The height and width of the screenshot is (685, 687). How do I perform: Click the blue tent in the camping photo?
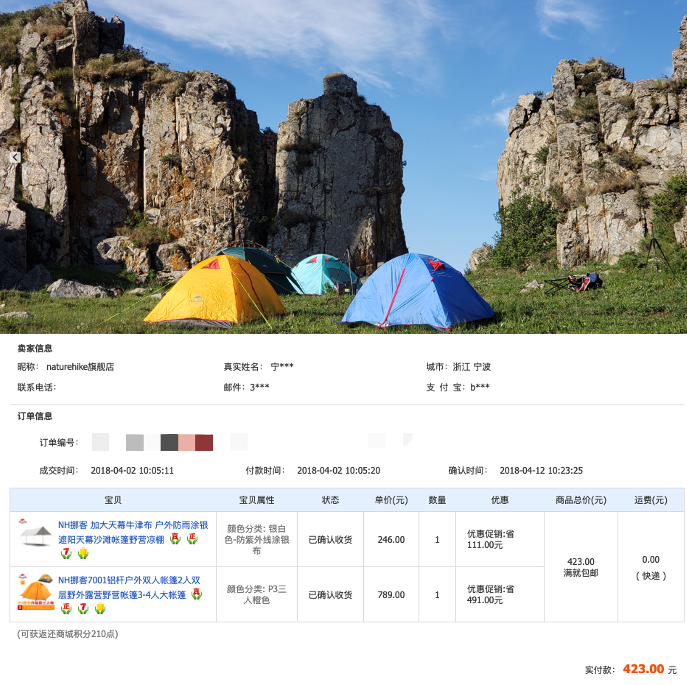418,291
